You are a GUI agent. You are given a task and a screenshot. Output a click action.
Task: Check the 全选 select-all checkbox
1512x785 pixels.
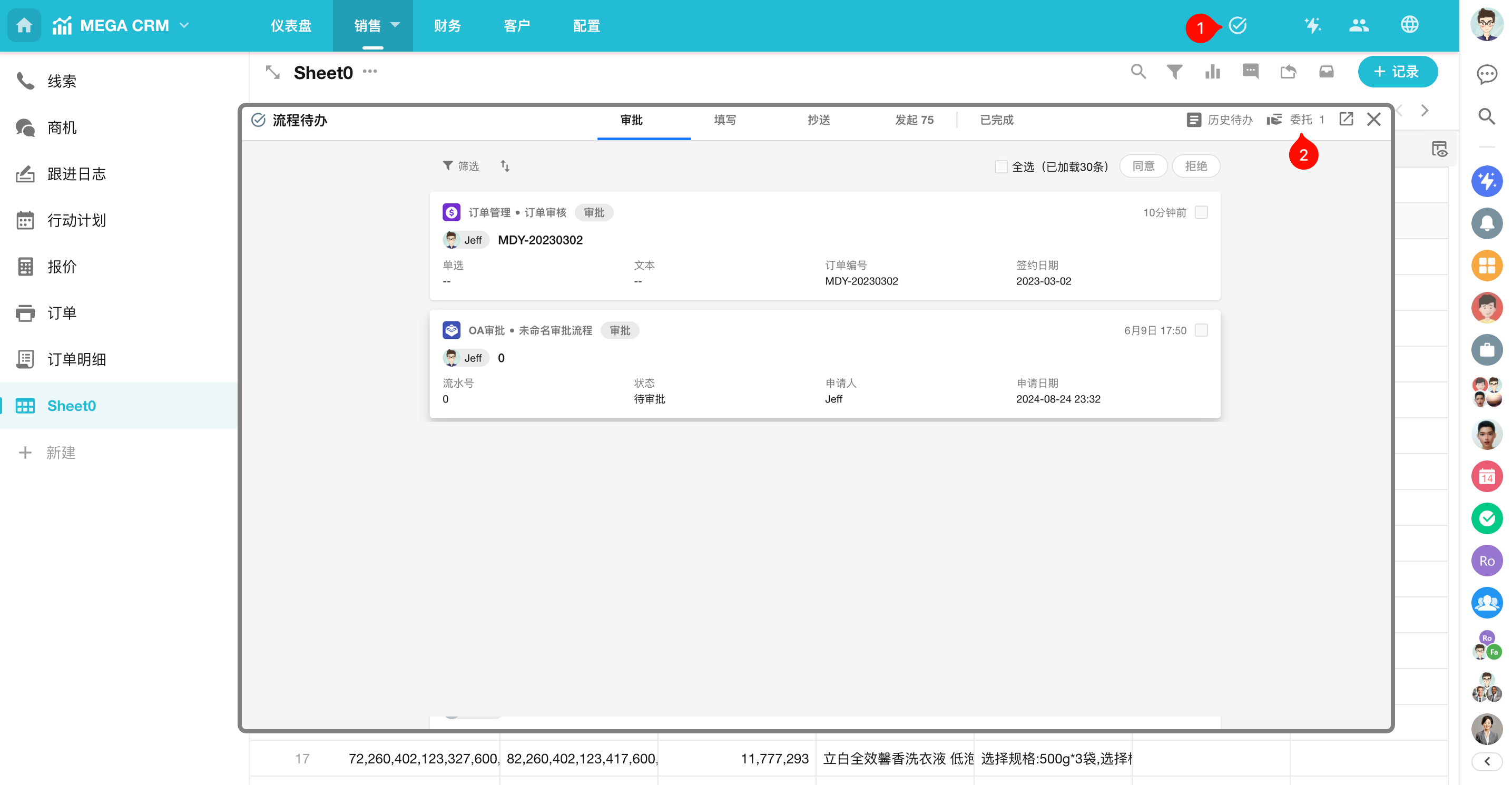point(1001,166)
